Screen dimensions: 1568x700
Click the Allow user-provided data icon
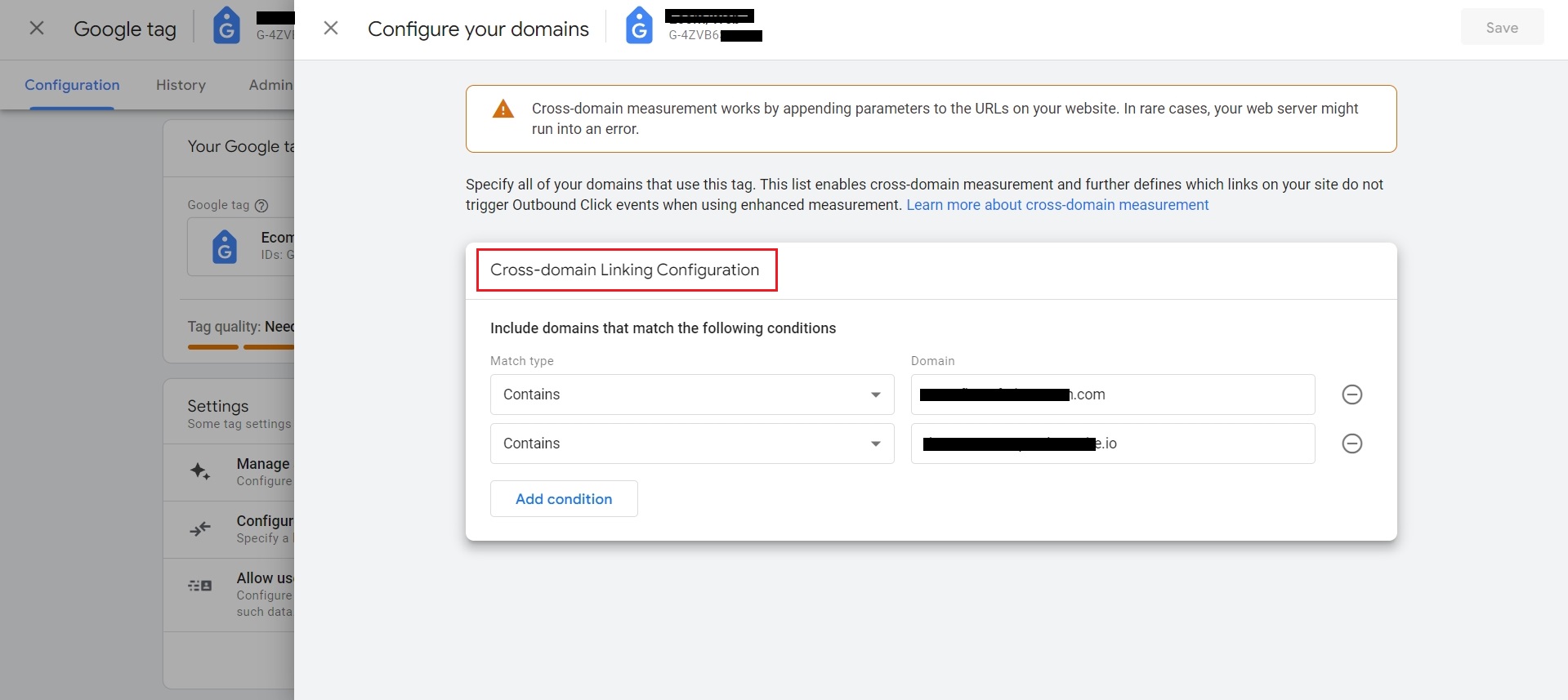[200, 586]
